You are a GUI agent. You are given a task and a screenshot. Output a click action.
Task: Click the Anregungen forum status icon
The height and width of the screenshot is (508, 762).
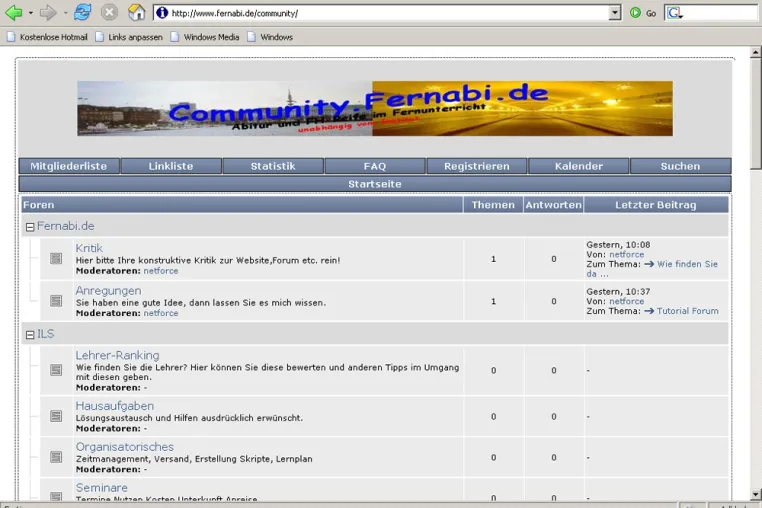pos(56,301)
